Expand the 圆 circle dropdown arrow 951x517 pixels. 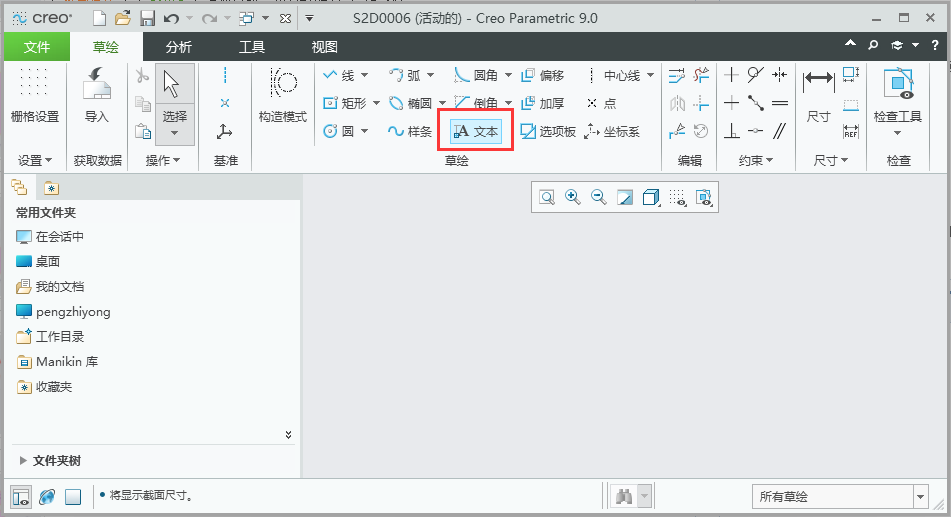[x=365, y=131]
